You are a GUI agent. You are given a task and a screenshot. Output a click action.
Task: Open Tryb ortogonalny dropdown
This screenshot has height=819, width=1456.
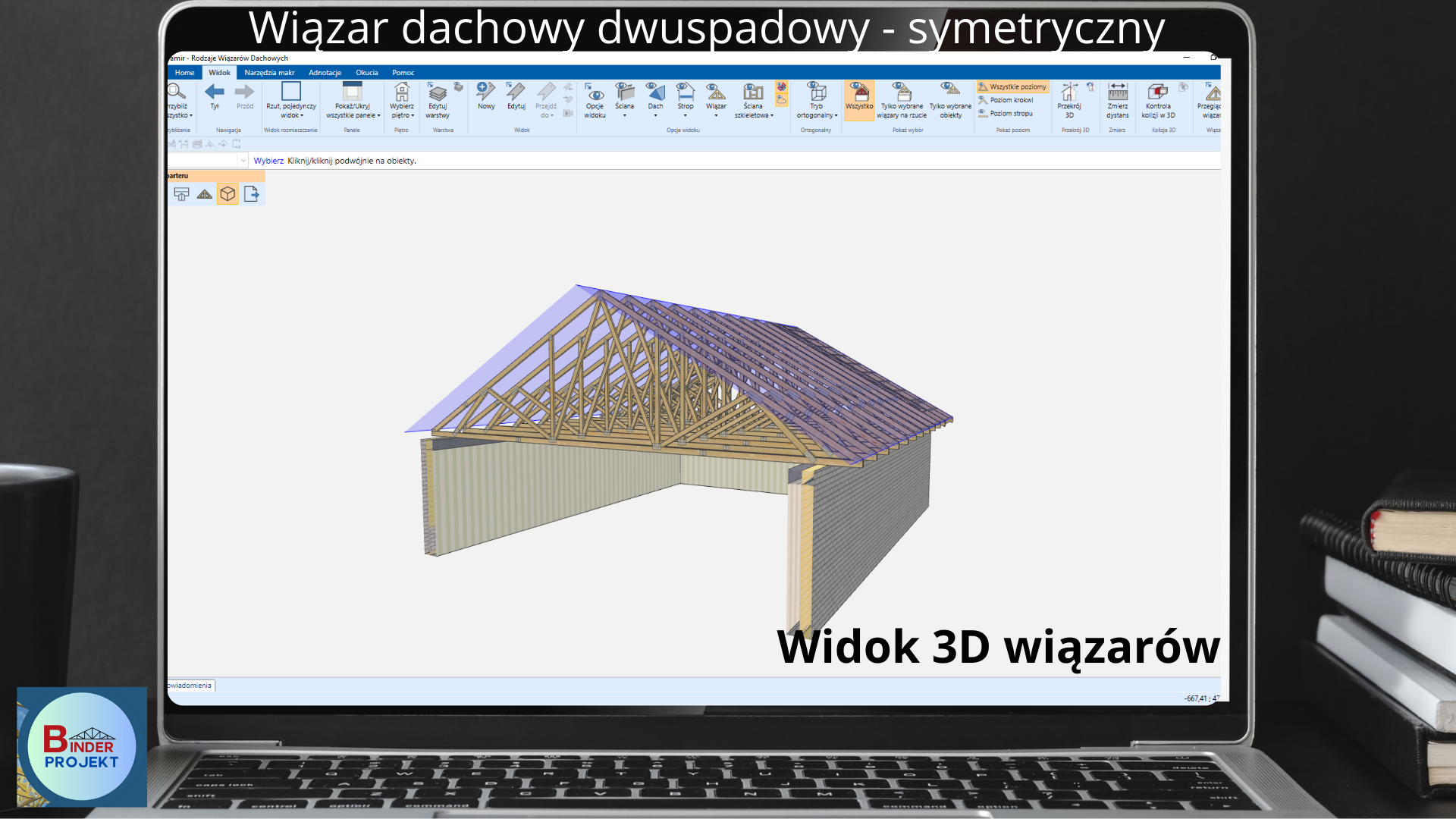tap(817, 101)
